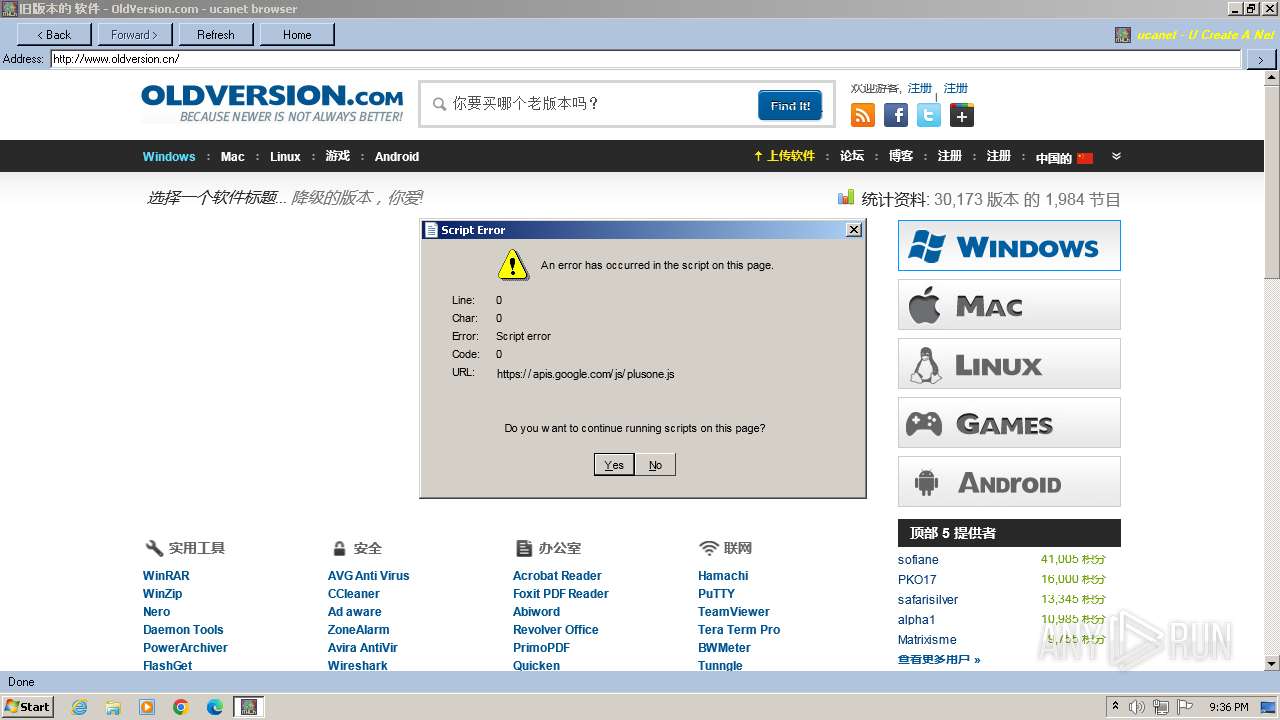Screen dimensions: 1280x720
Task: Click the search magnifier icon
Action: [439, 104]
